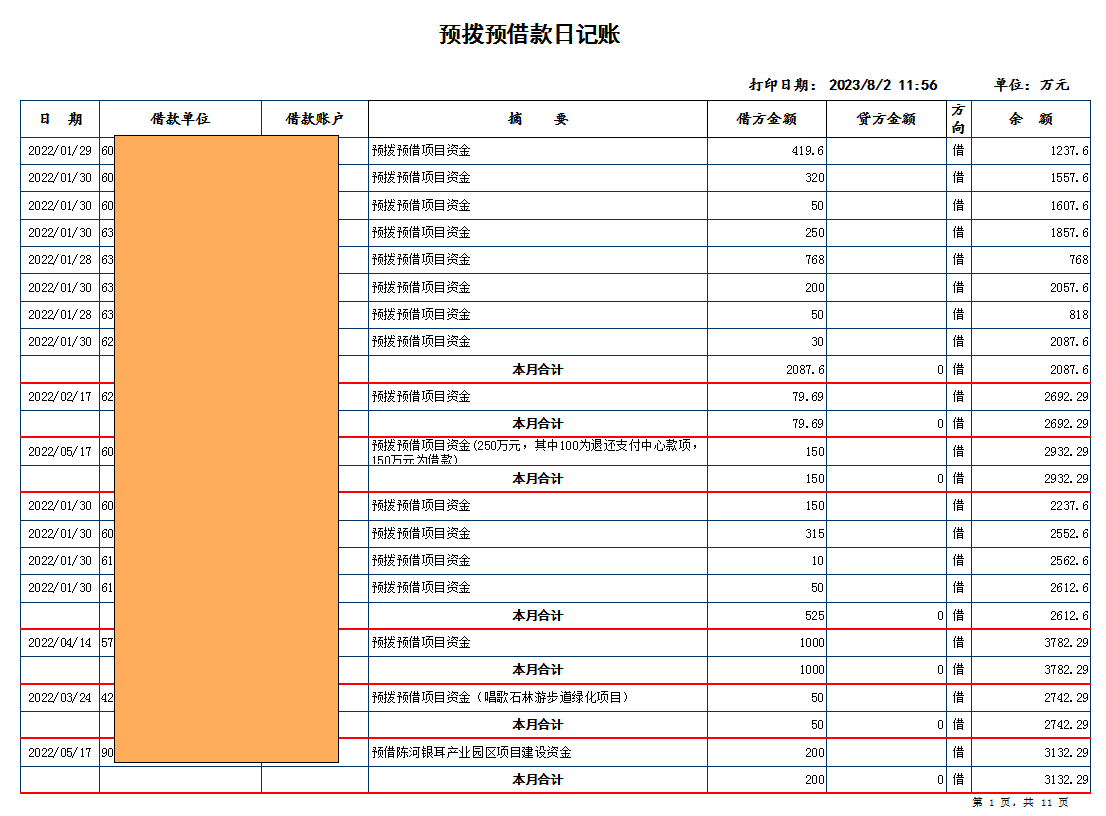Click 方向 cell 借 in the 2022/01/29 row
Viewport: 1106px width, 816px height.
(x=958, y=150)
